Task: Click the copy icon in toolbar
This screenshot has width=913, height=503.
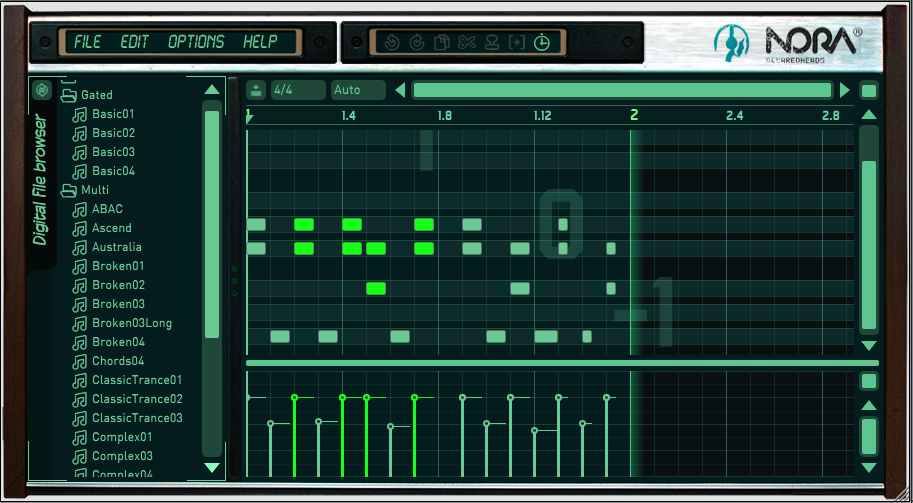Action: pyautogui.click(x=442, y=43)
